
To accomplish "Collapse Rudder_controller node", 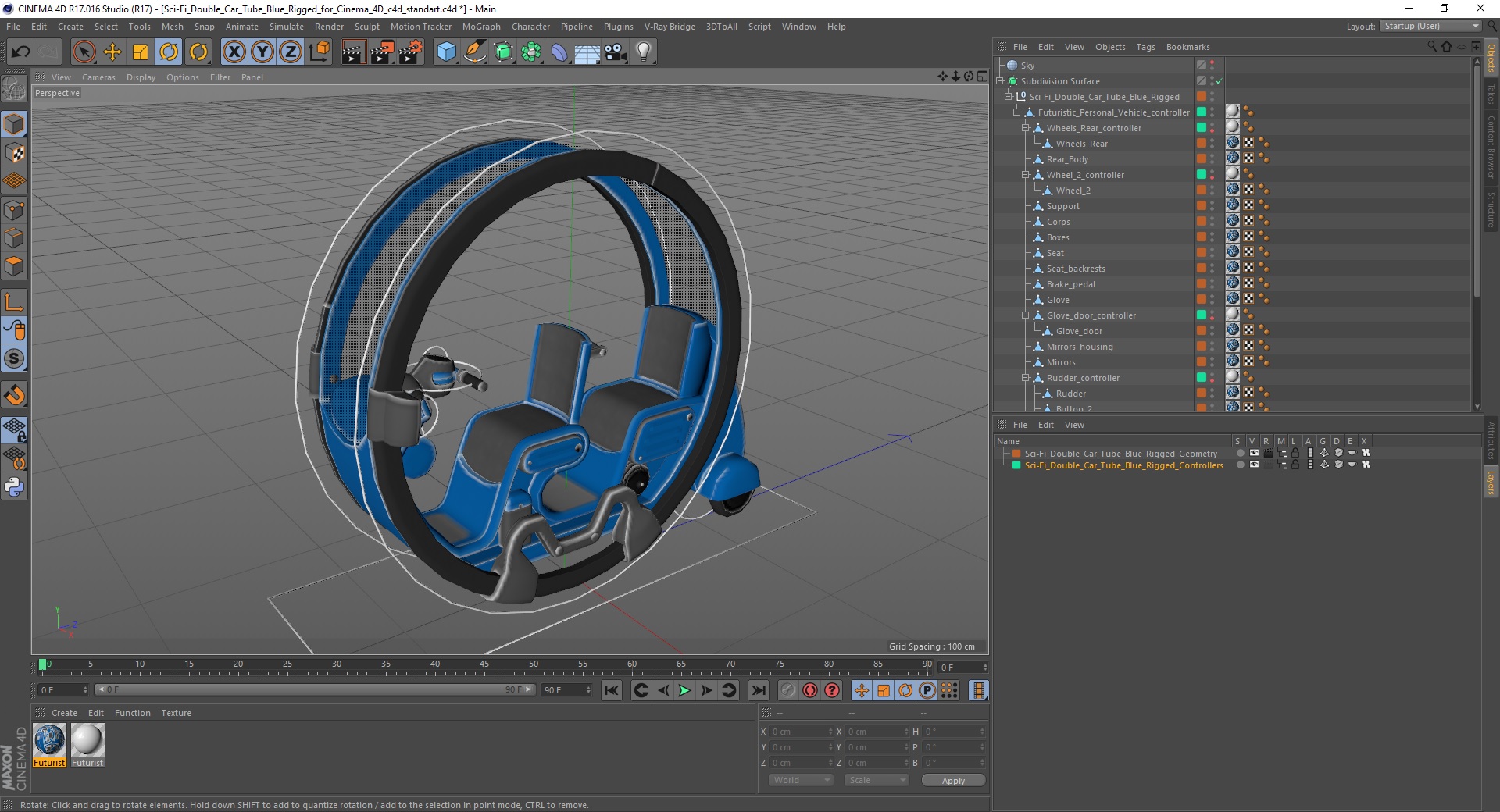I will tap(1026, 378).
